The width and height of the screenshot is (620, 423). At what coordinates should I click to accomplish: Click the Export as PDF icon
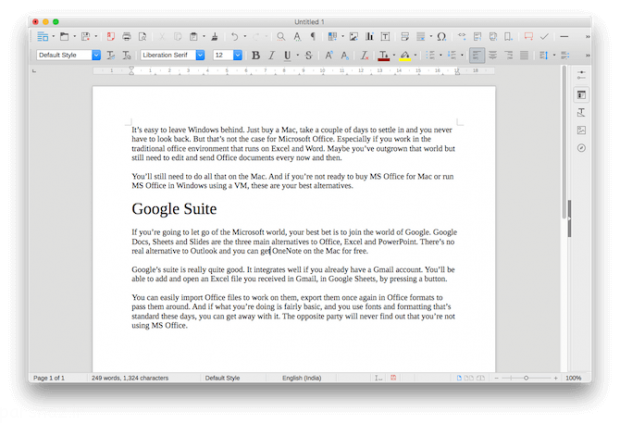tap(111, 37)
